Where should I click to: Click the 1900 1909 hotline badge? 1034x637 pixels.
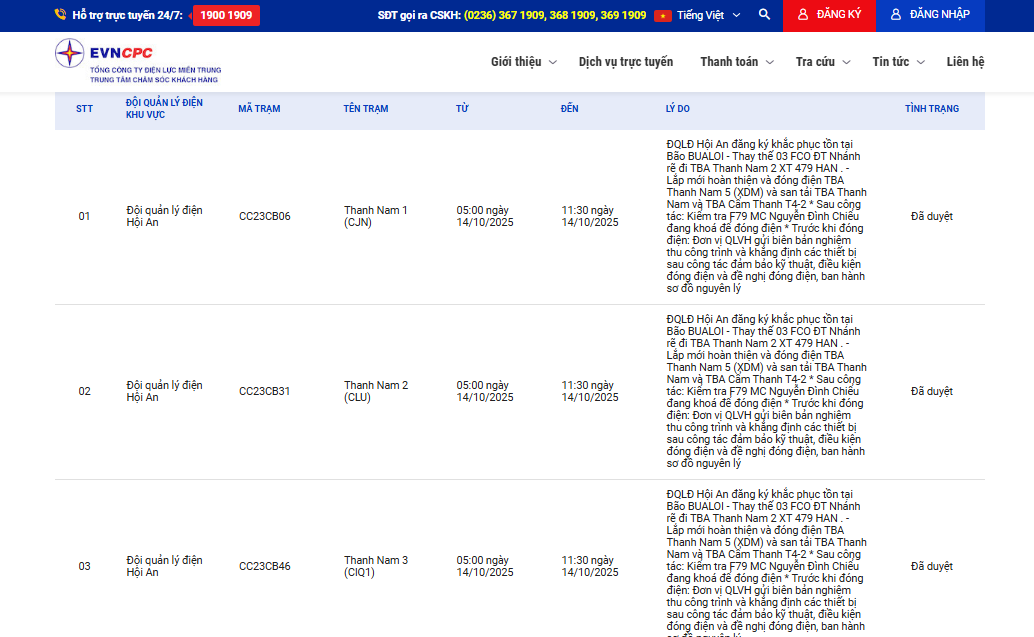pyautogui.click(x=226, y=15)
